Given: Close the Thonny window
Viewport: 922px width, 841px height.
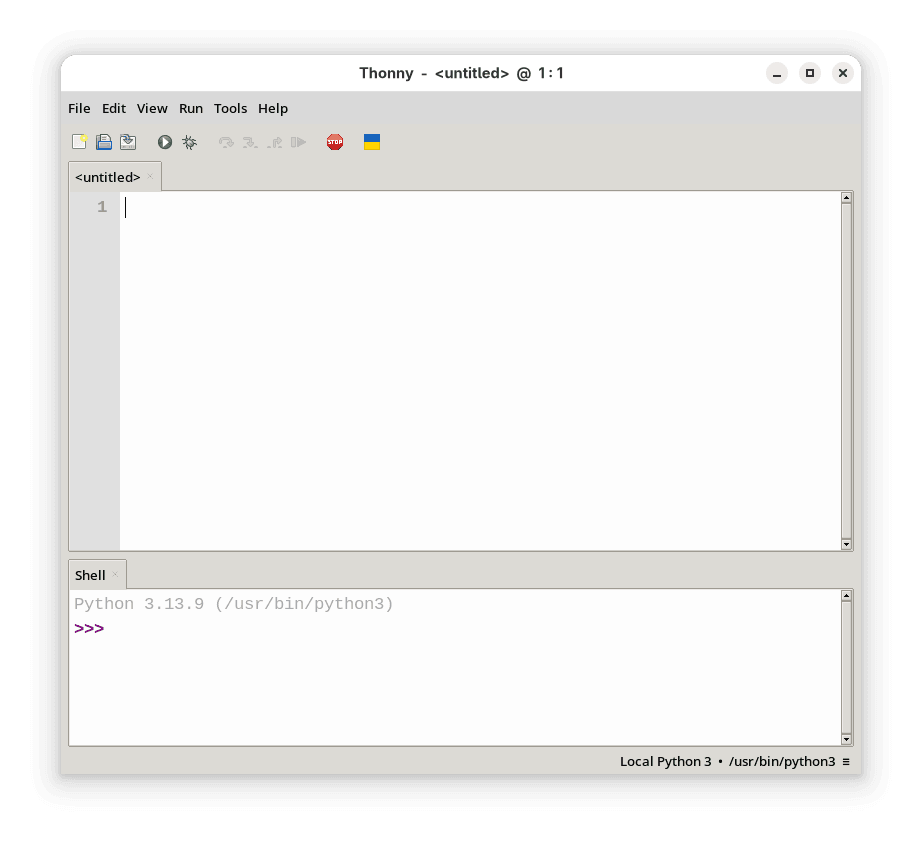Looking at the screenshot, I should coord(843,73).
